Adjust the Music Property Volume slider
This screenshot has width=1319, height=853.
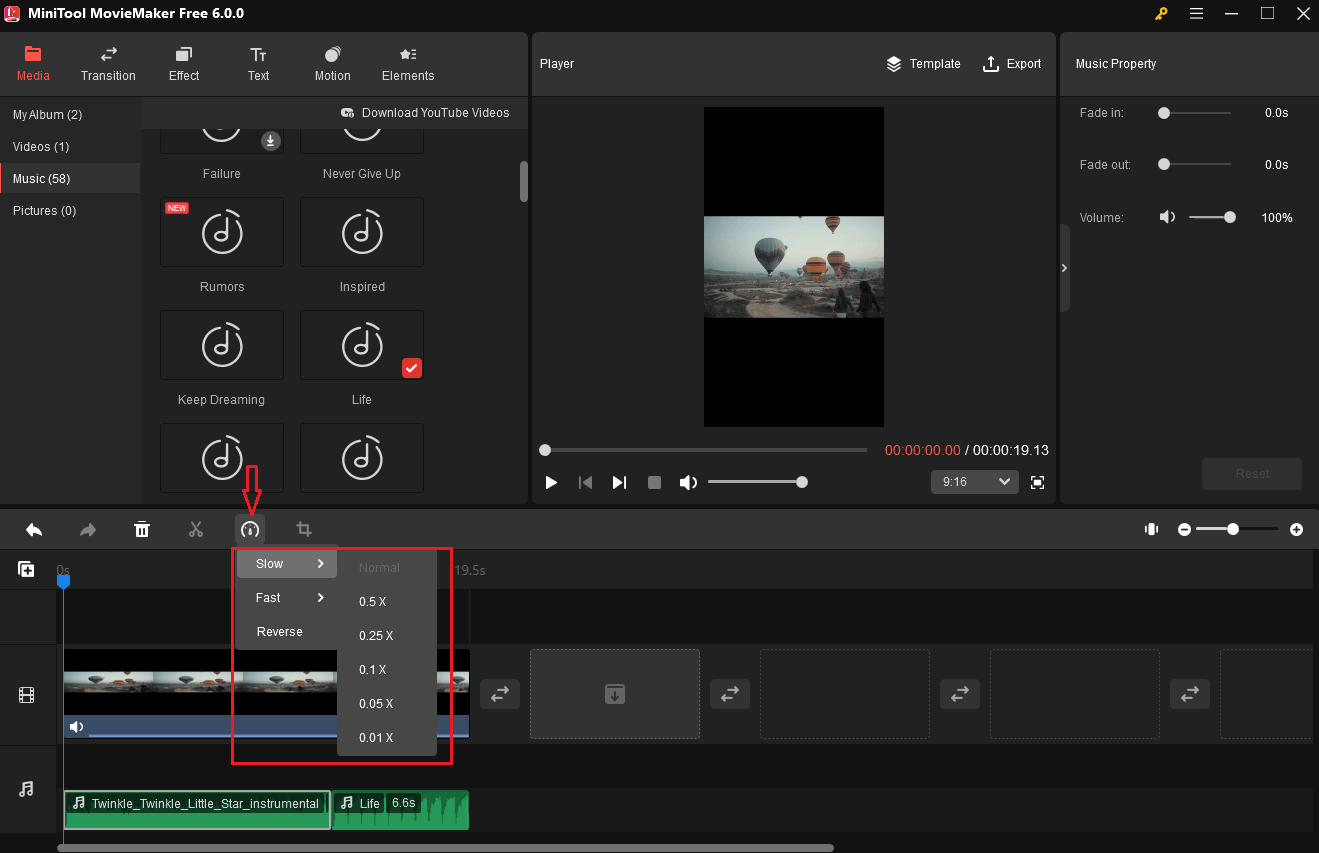pos(1212,217)
